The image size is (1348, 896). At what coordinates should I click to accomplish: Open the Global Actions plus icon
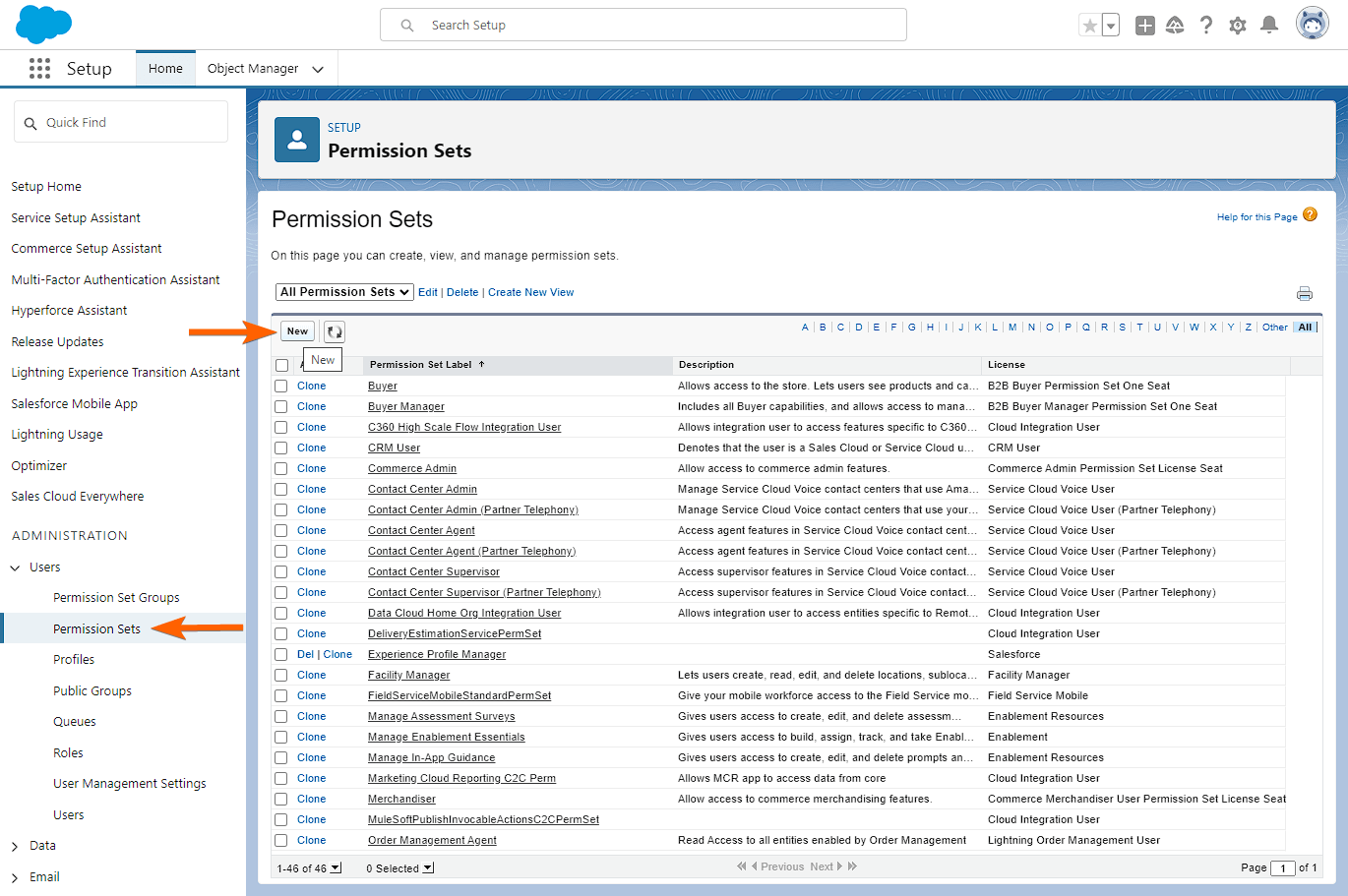tap(1144, 26)
